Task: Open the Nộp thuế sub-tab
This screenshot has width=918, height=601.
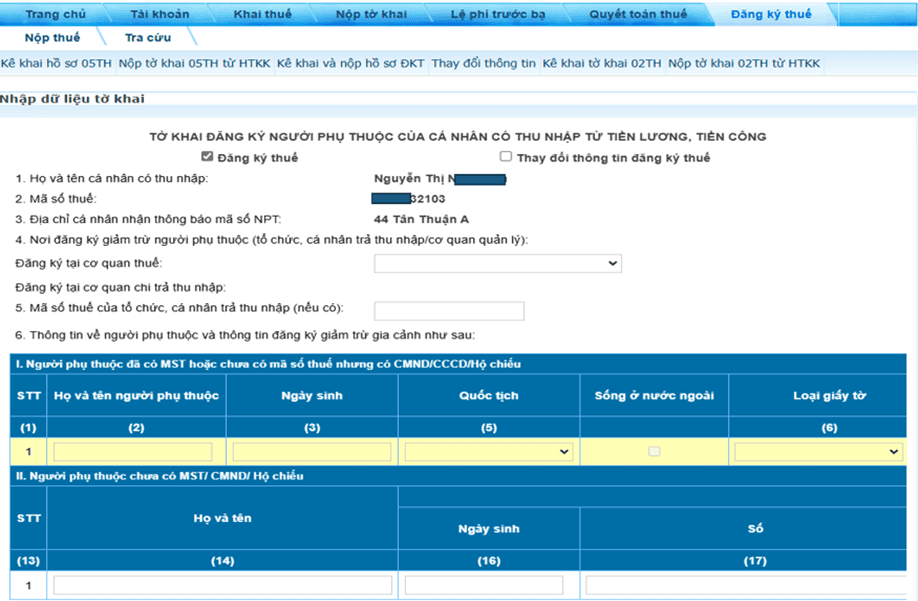Action: coord(52,38)
